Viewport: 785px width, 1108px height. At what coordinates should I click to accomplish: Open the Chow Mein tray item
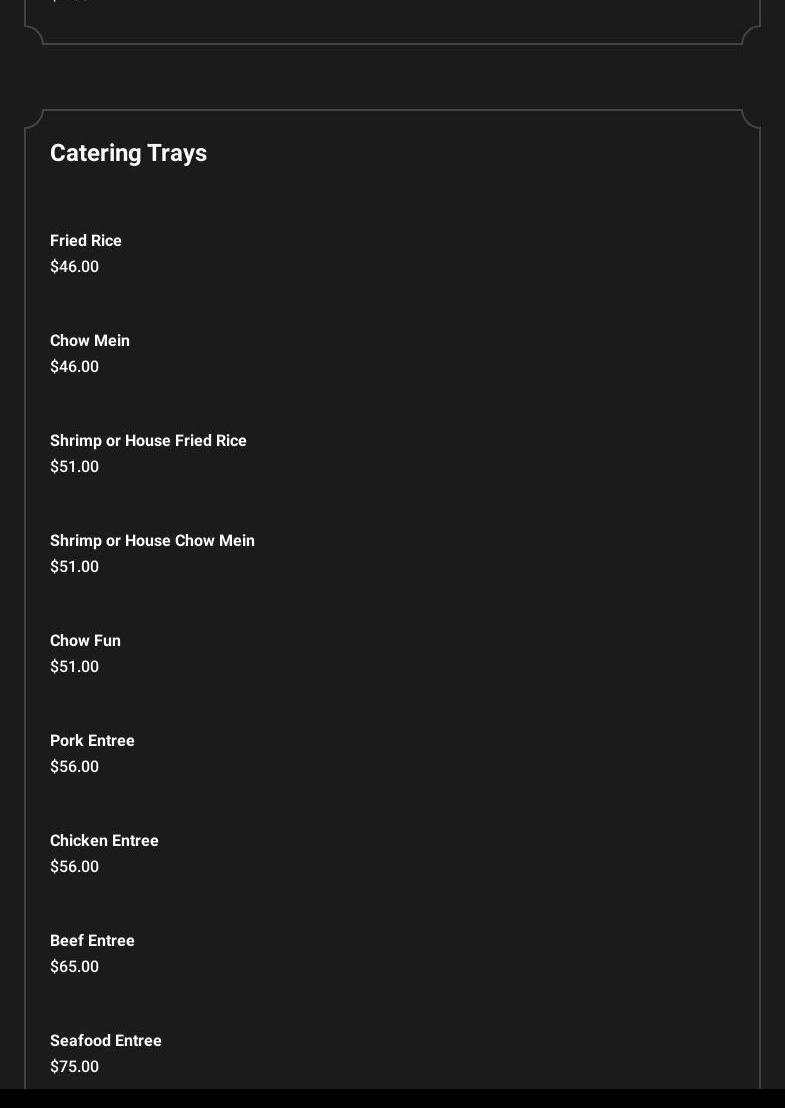point(90,341)
